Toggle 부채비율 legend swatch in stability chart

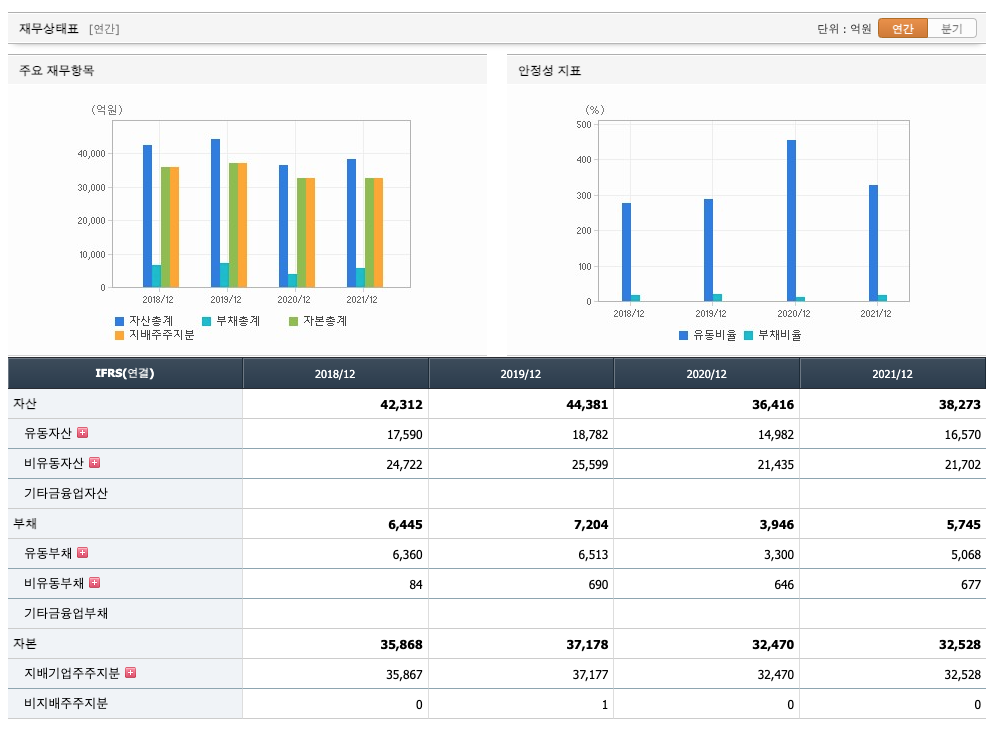click(x=749, y=335)
